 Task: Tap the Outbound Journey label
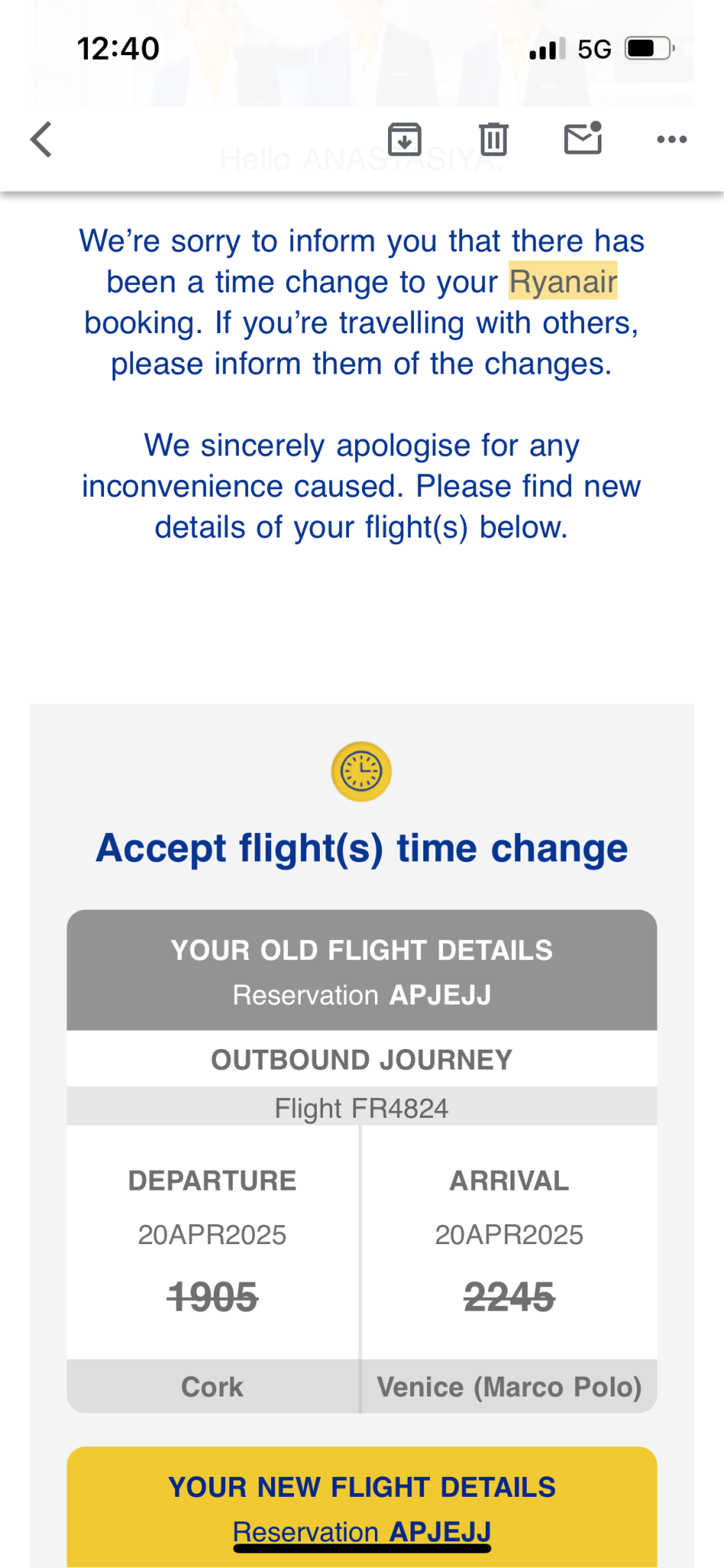coord(362,1060)
